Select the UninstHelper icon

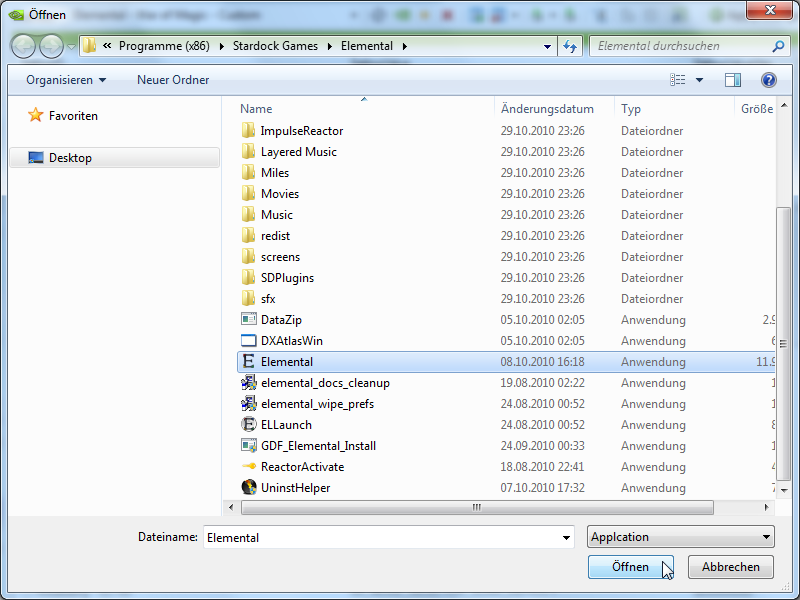[x=249, y=488]
